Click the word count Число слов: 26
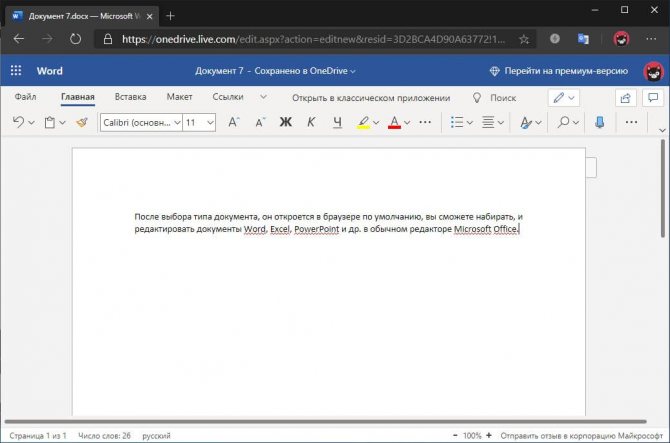The width and height of the screenshot is (670, 443). point(104,436)
